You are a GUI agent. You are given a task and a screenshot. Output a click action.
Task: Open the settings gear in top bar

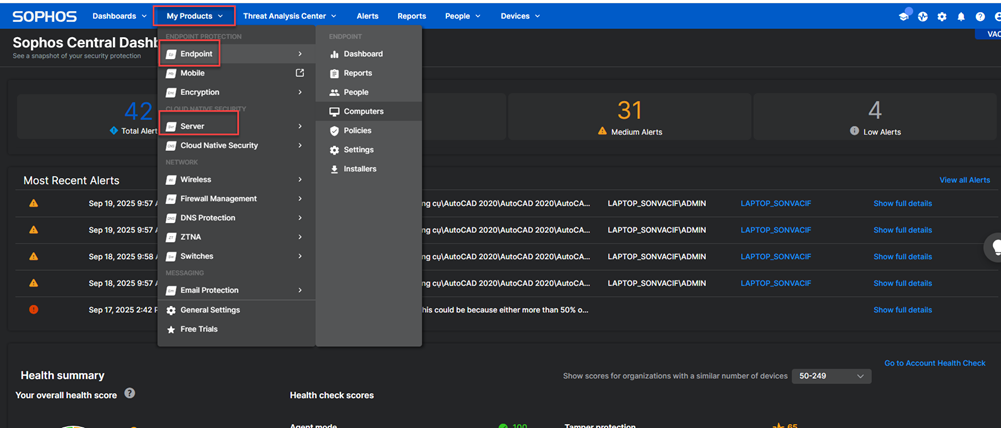pyautogui.click(x=941, y=16)
